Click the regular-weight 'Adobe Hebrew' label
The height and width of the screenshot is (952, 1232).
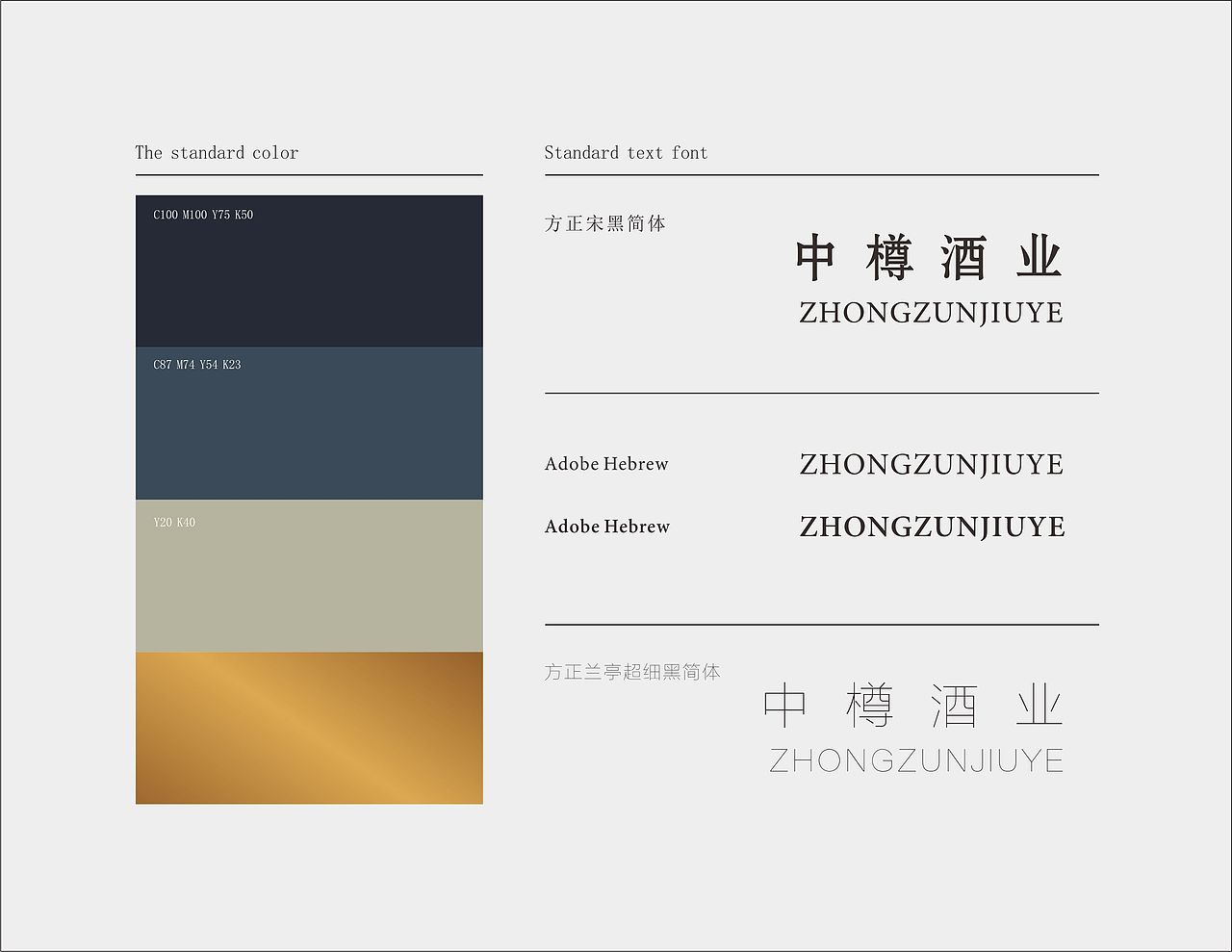click(x=606, y=464)
